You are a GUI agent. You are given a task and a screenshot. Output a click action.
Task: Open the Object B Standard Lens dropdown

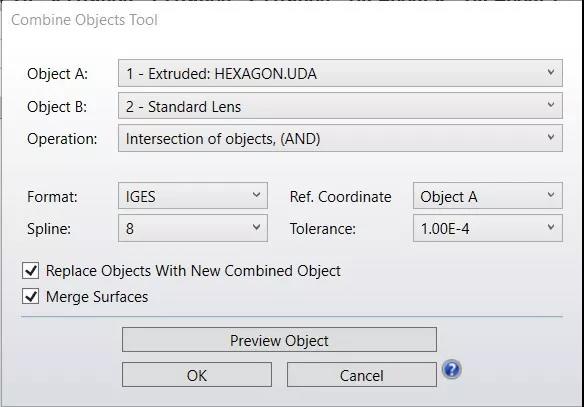[x=340, y=106]
